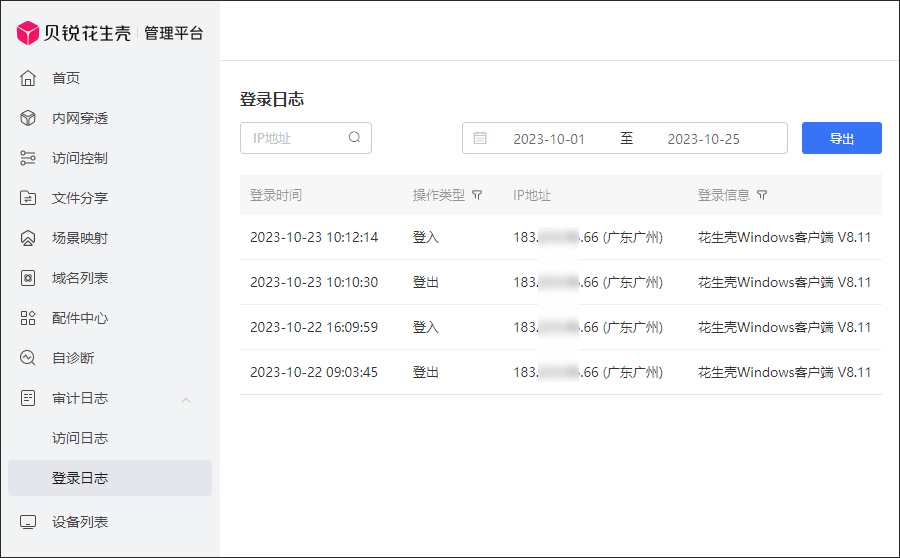
Task: Open the 操作类型 column filter
Action: point(477,195)
